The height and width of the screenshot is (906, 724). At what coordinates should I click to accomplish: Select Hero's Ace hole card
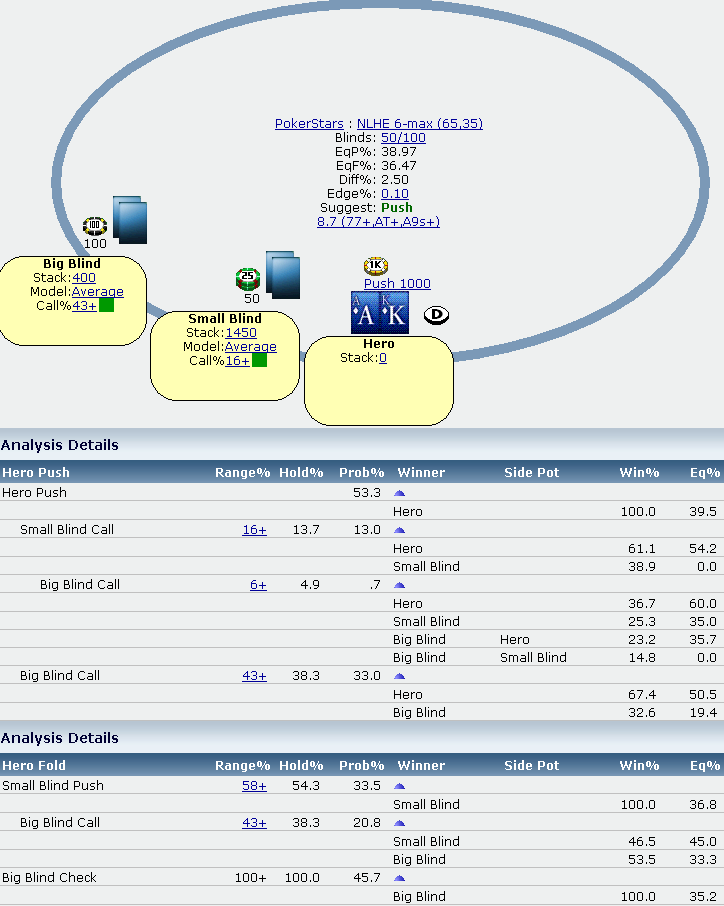(365, 313)
